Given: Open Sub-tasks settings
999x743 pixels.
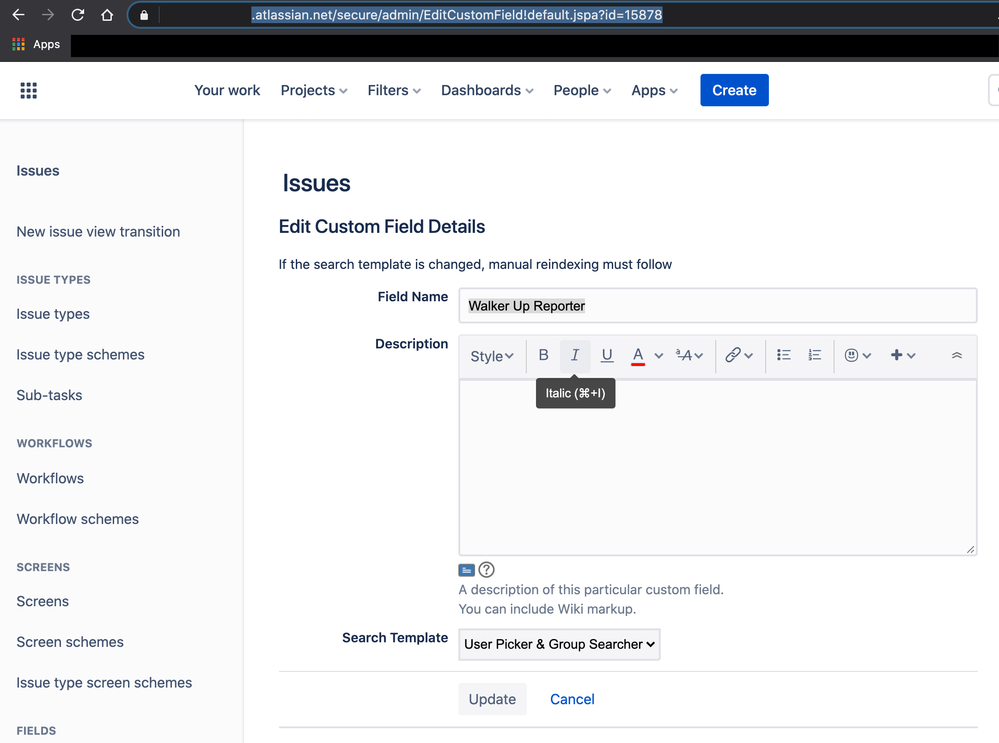Looking at the screenshot, I should click(49, 395).
